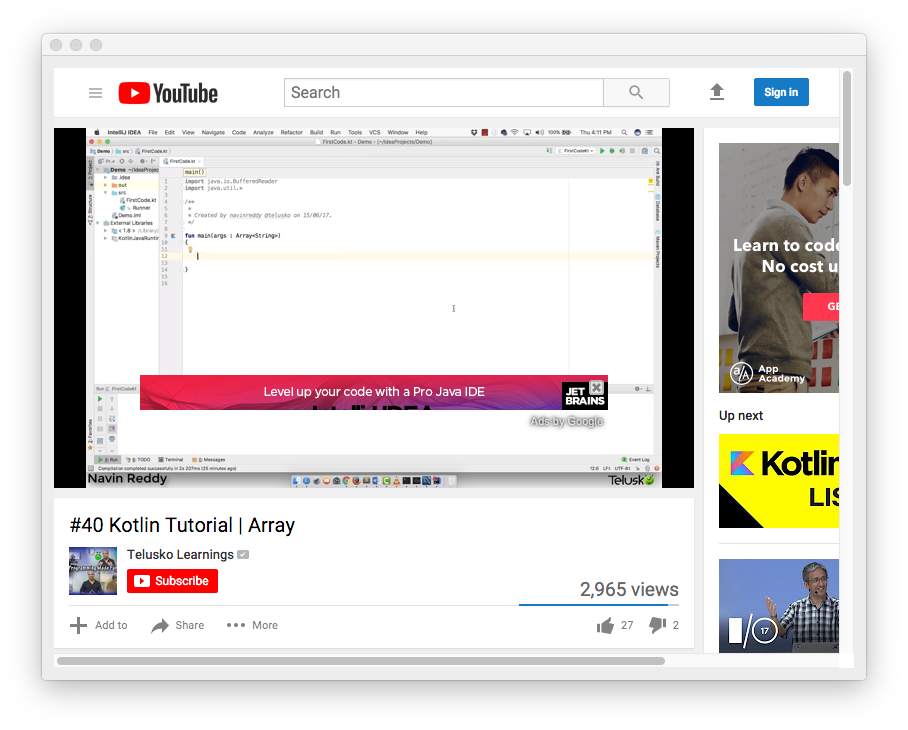Click the 2,965 views count

[629, 589]
